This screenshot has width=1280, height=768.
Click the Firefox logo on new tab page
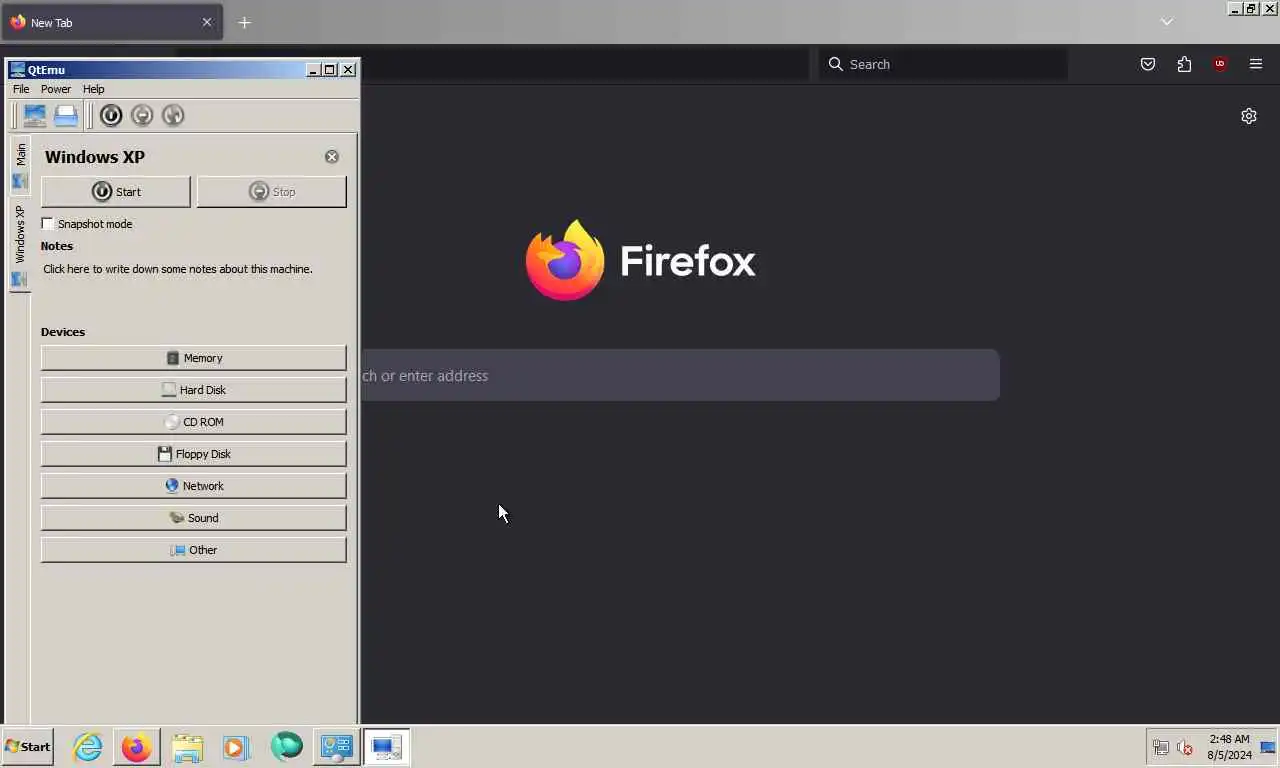point(641,261)
